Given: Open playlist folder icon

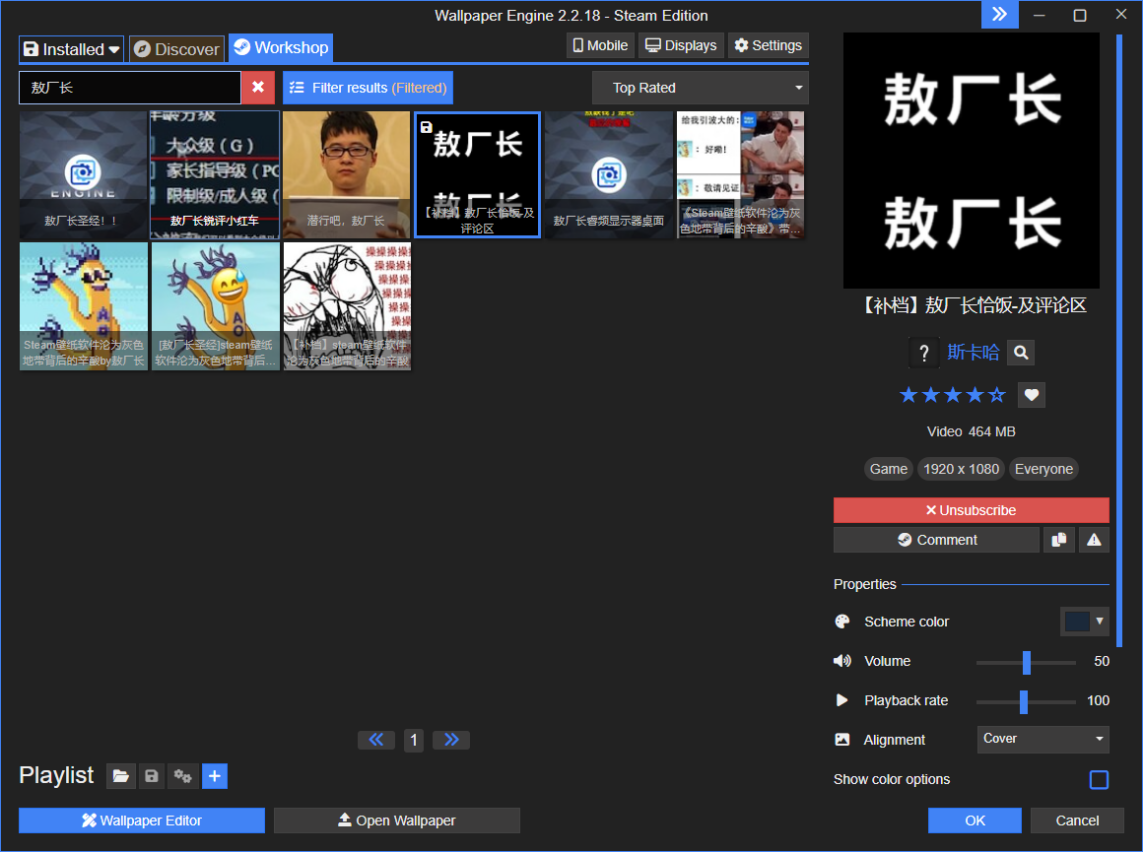Looking at the screenshot, I should coord(120,776).
